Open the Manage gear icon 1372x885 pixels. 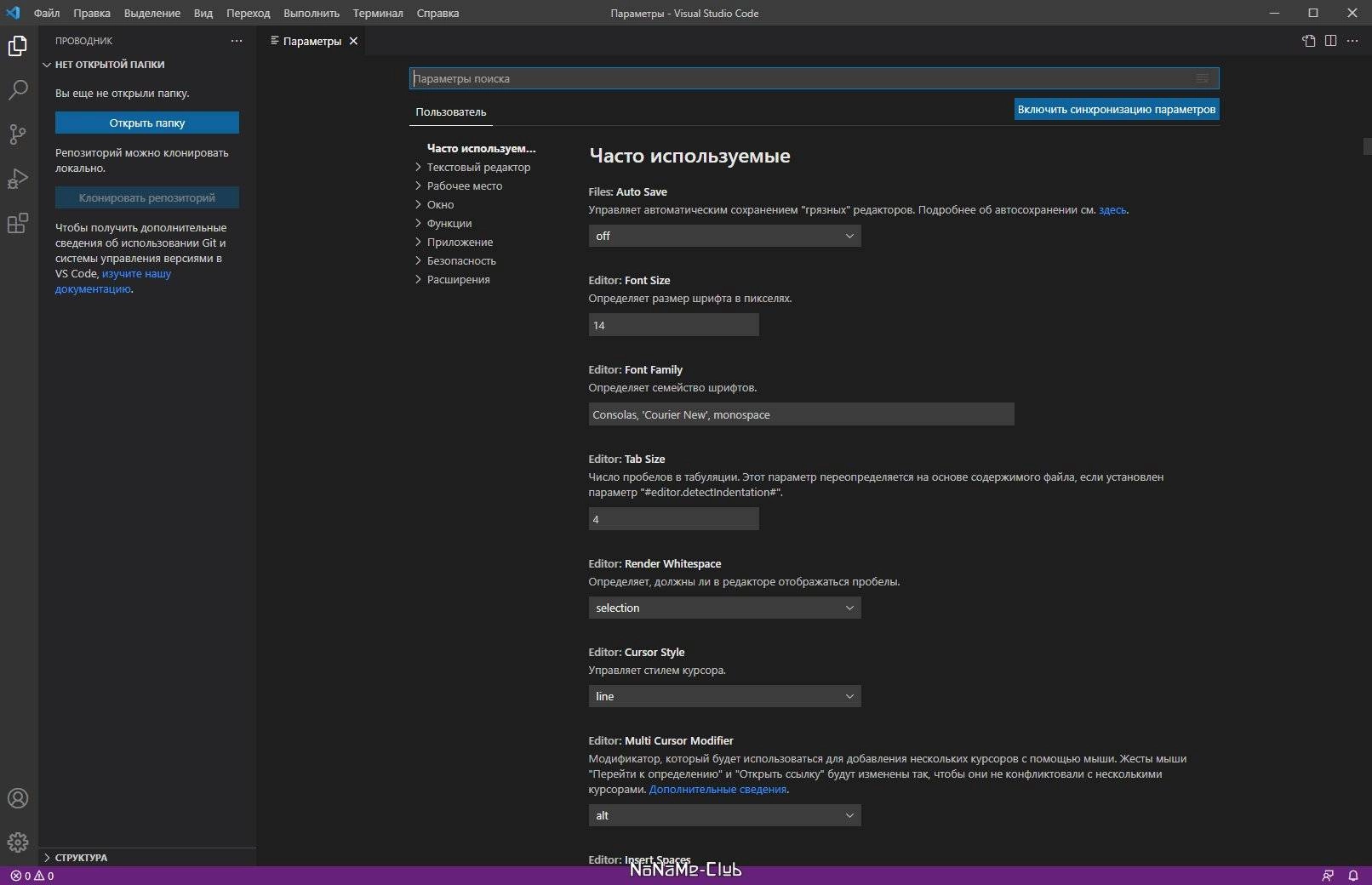coord(18,842)
